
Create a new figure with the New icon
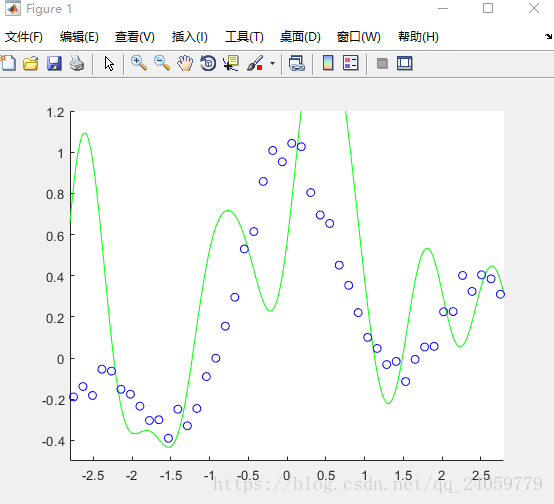tap(8, 64)
